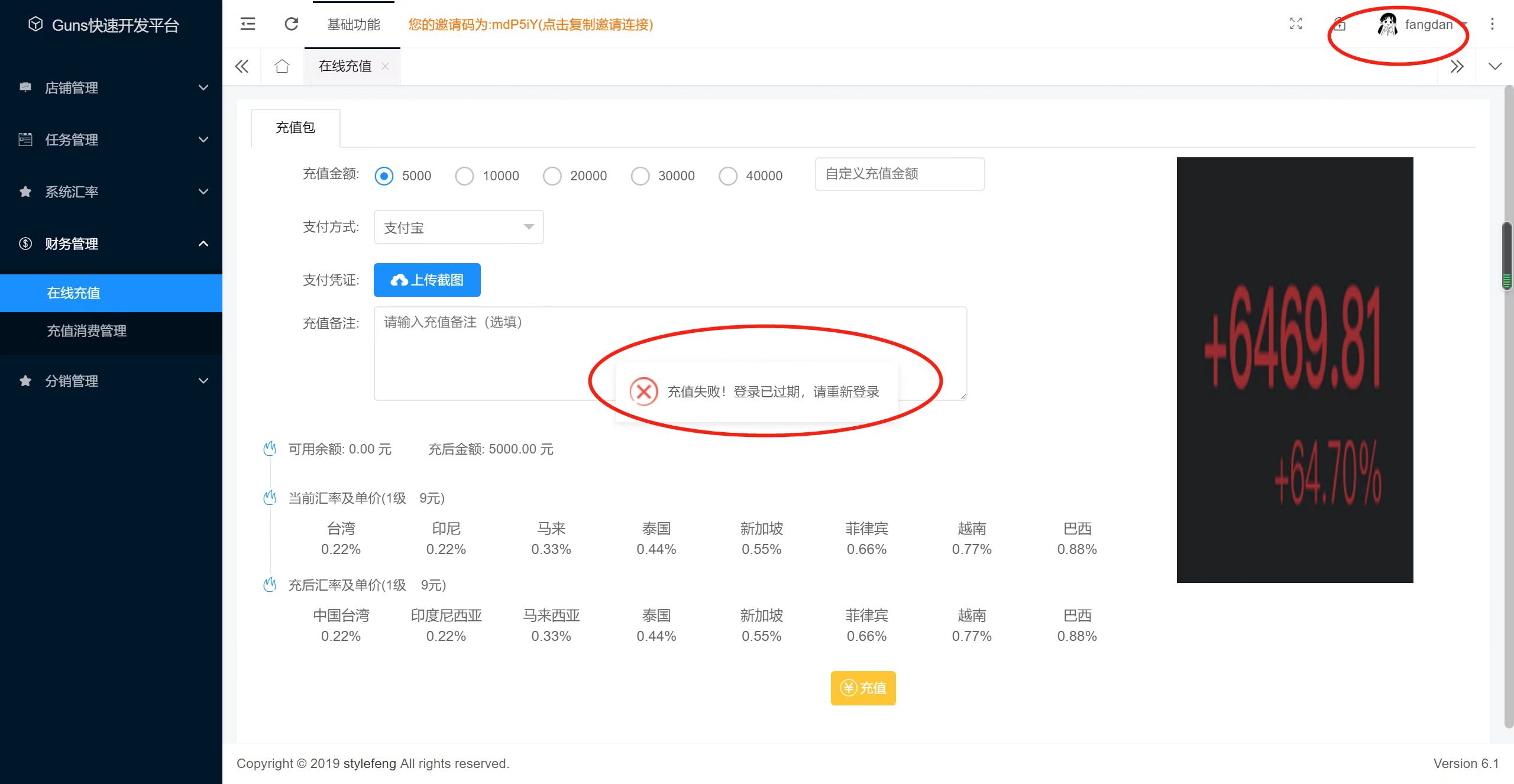Click the 充后金额: 5000.00 元 text
This screenshot has width=1514, height=784.
pos(491,449)
